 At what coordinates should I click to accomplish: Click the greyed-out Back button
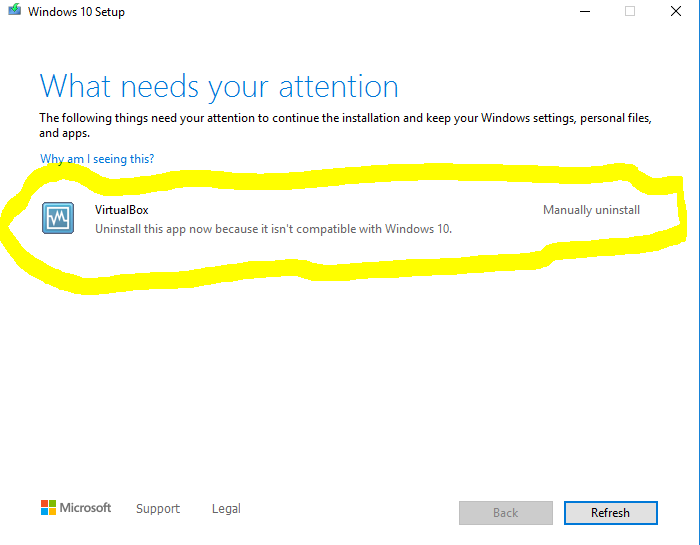tap(505, 513)
